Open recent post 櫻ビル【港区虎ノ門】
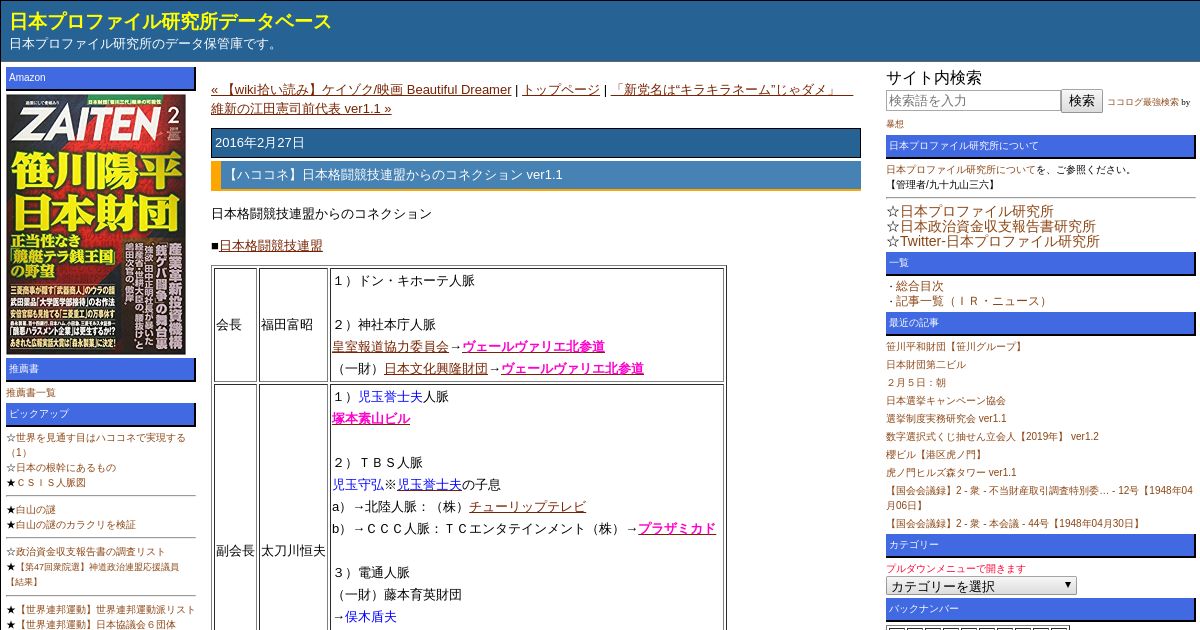 934,455
